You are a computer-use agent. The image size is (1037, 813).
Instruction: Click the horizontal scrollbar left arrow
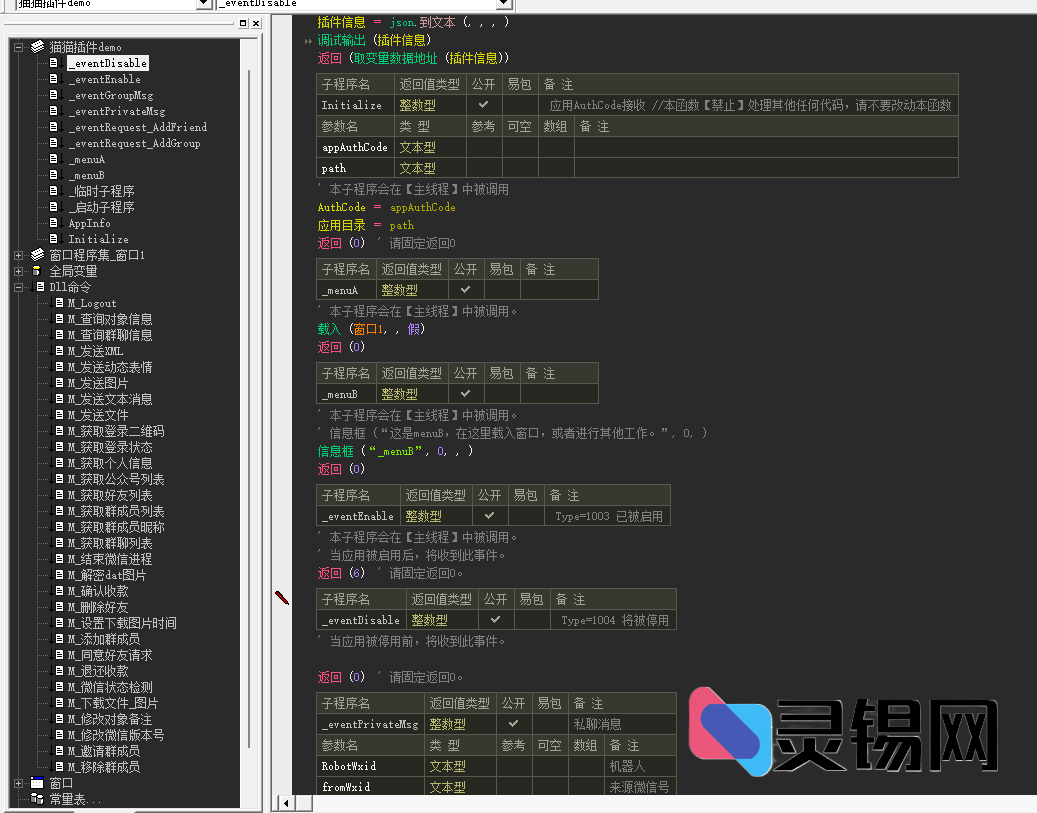287,803
